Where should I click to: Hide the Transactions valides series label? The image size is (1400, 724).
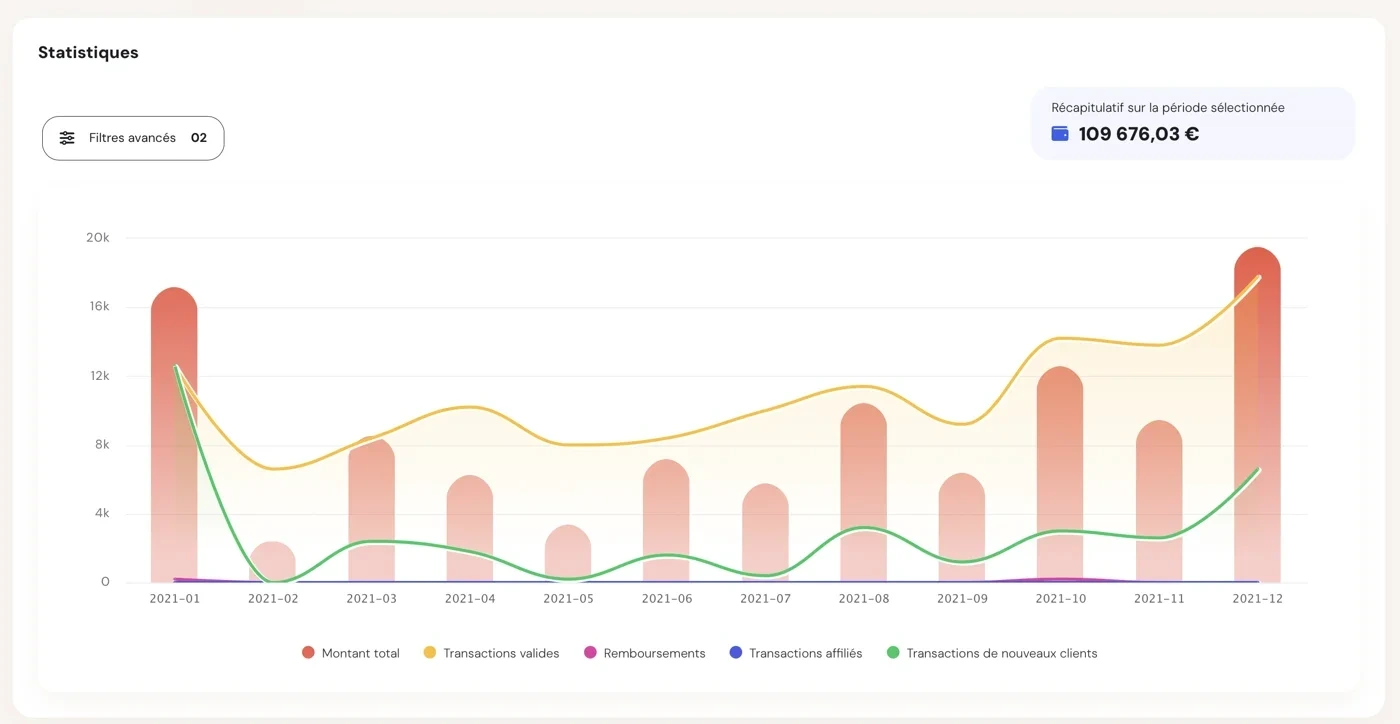(x=501, y=653)
